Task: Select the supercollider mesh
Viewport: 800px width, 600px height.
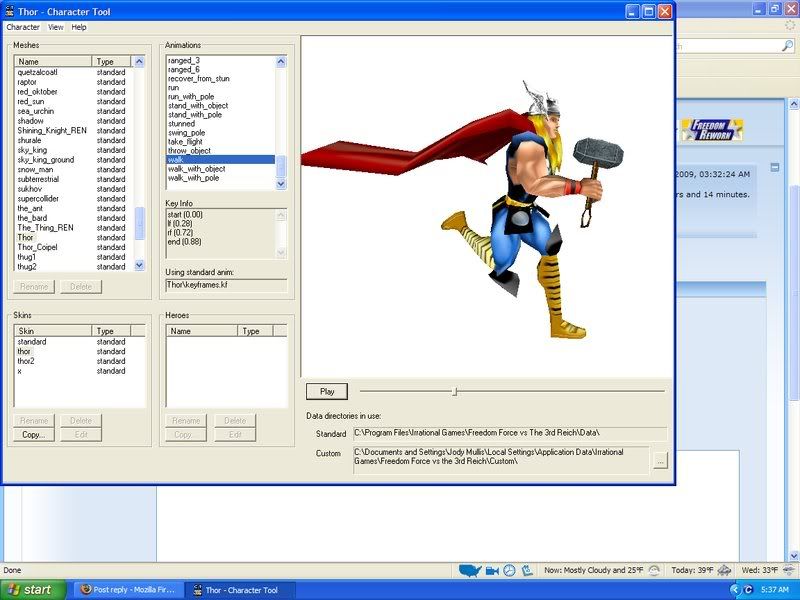Action: pos(38,198)
